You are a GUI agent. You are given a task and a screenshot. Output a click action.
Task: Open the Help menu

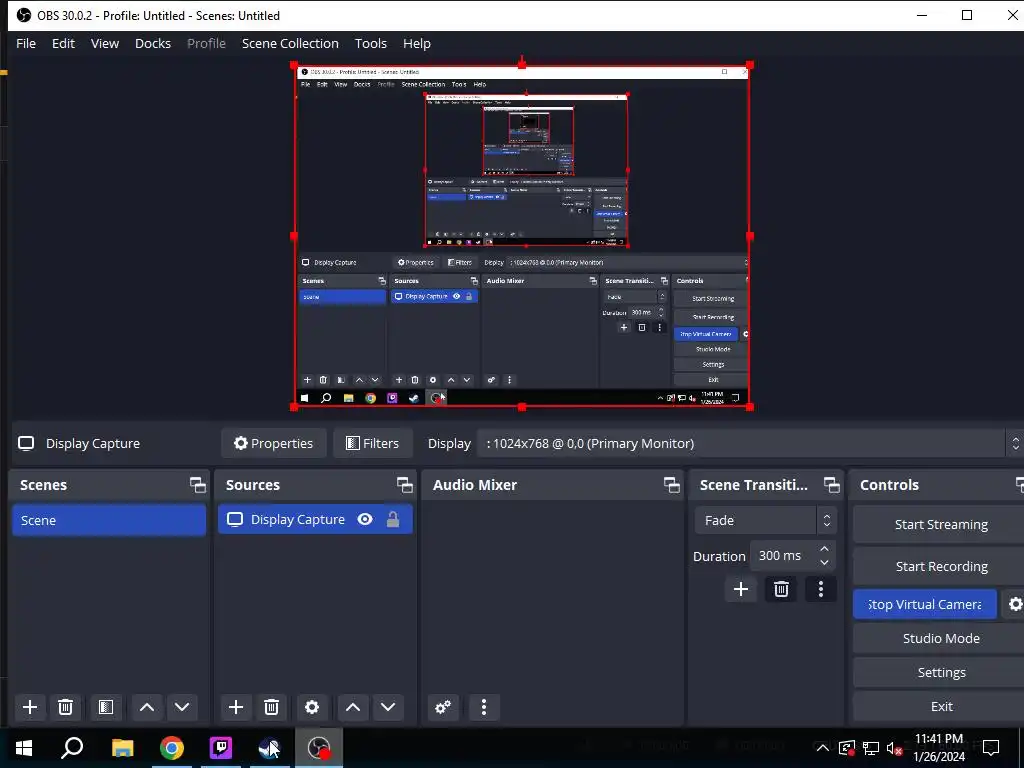pos(417,43)
